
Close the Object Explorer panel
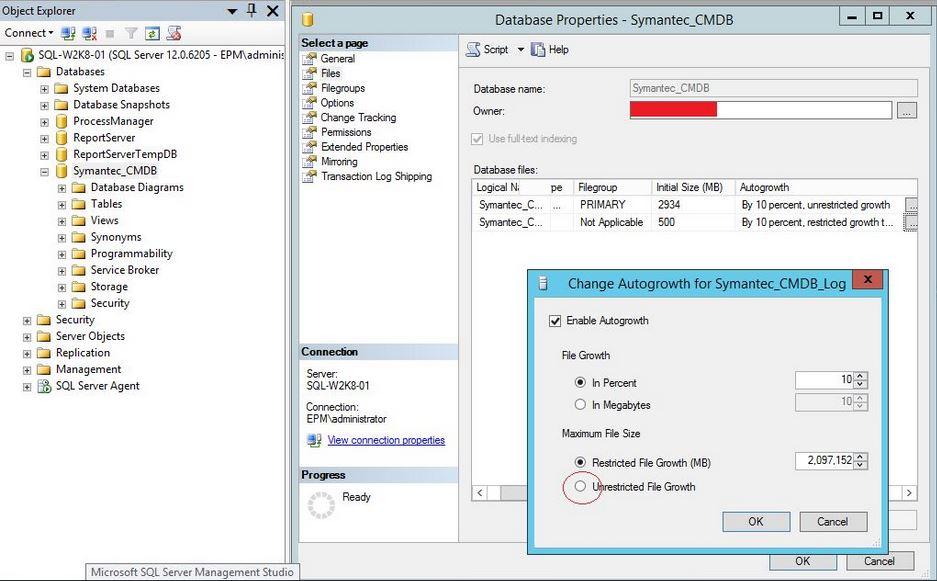(272, 11)
